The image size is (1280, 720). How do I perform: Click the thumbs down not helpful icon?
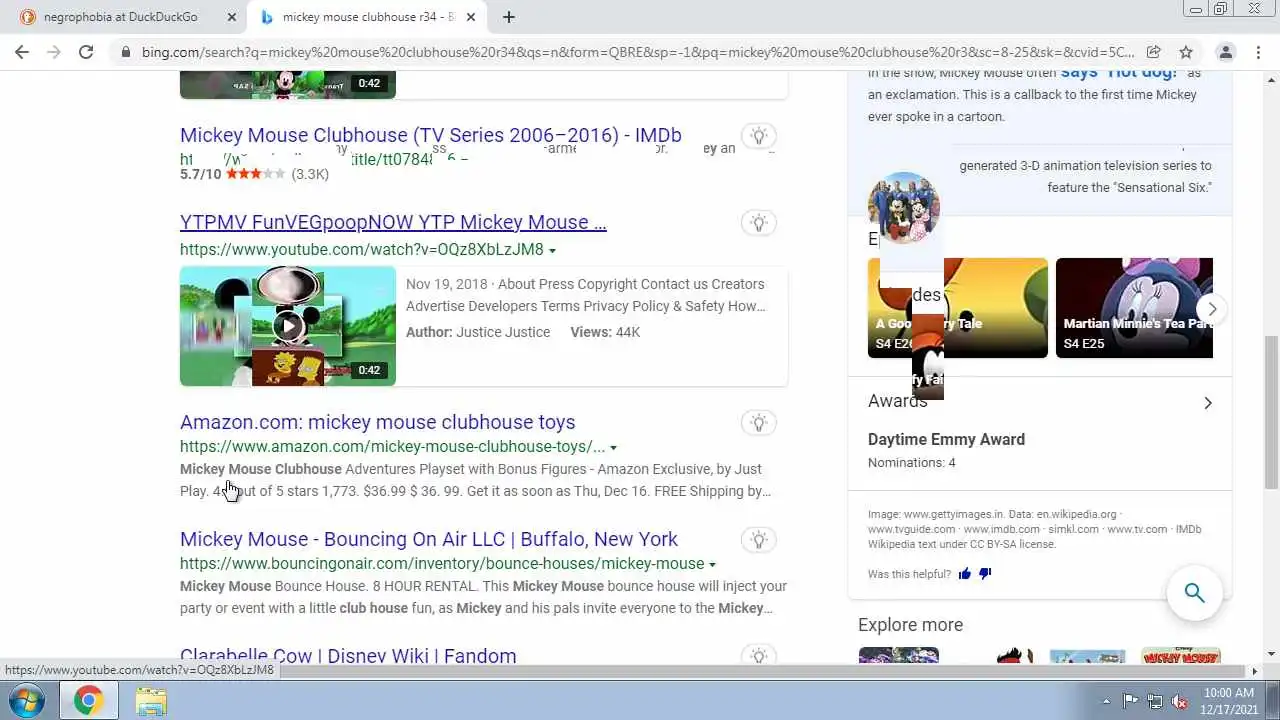985,574
